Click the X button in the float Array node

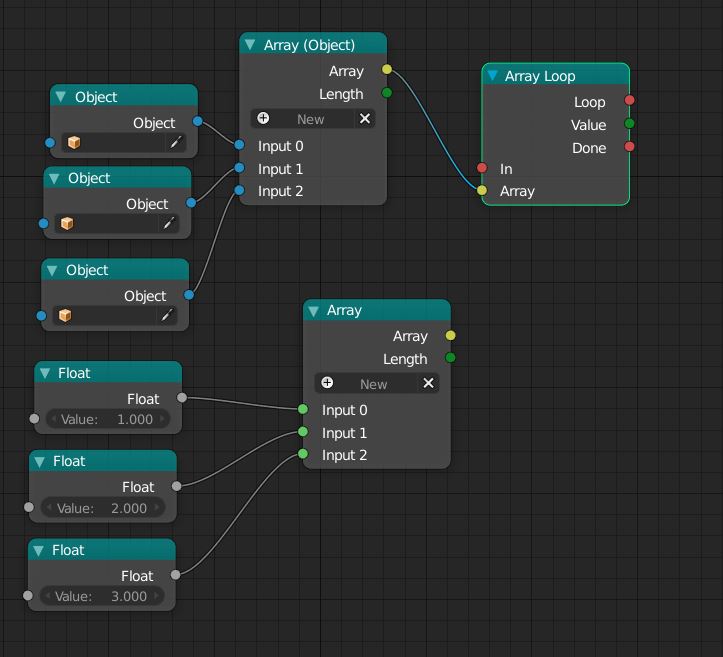(428, 383)
